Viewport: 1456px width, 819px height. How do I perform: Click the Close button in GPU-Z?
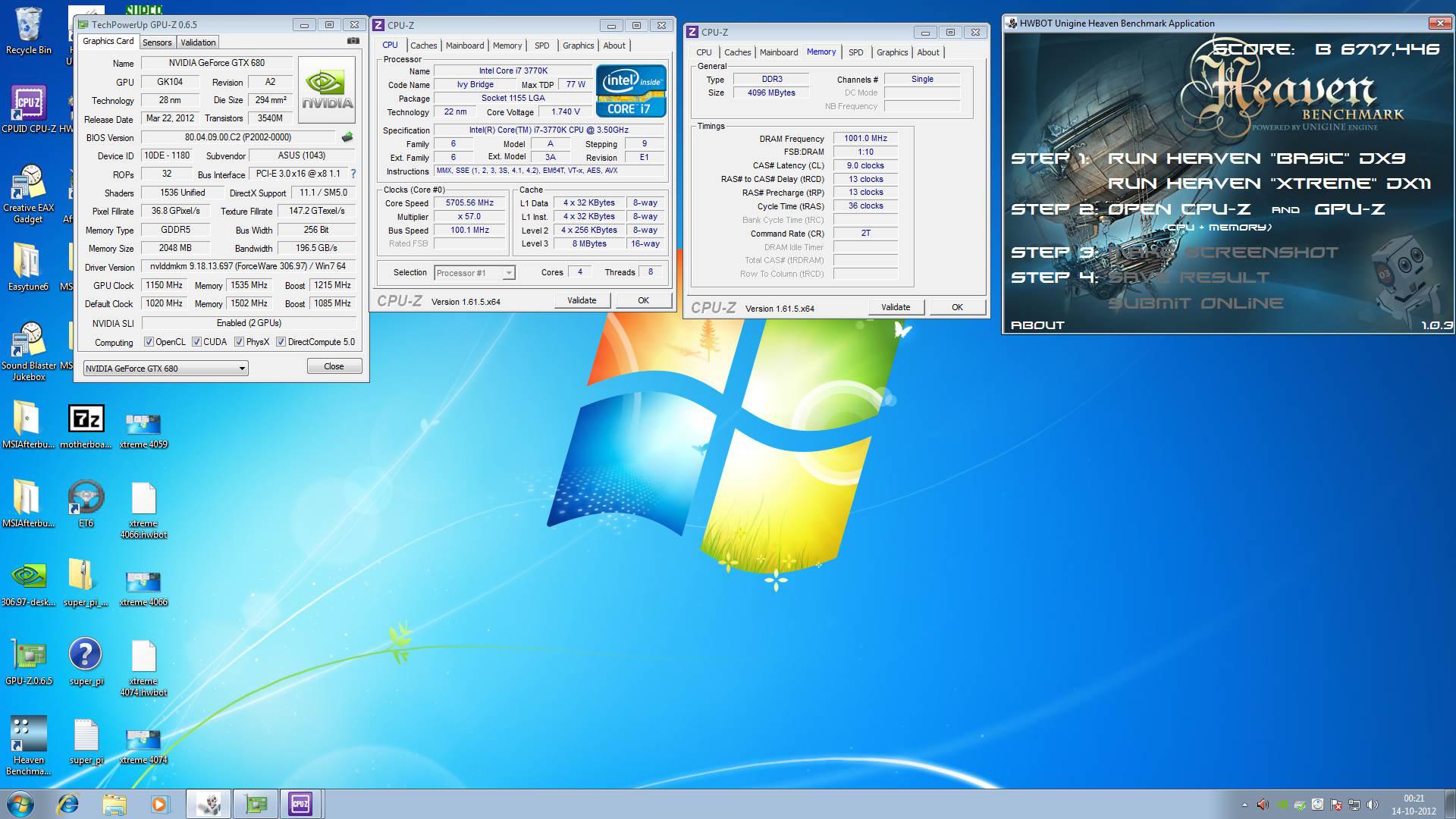(334, 366)
